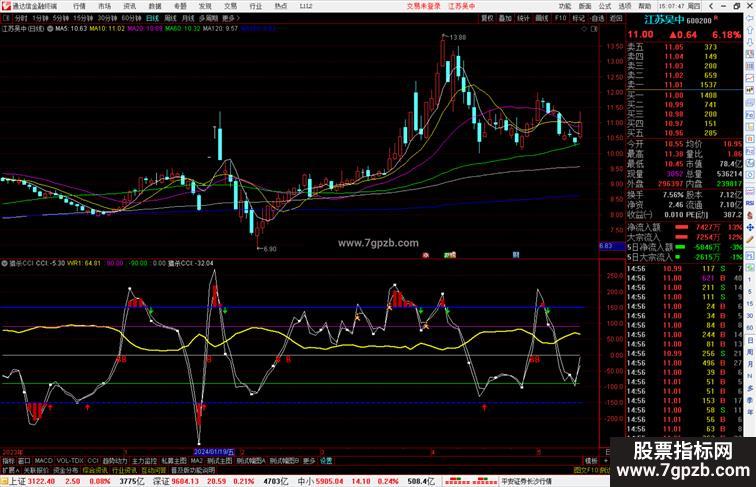Click the 2024/01/19 date marker on timeline
The height and width of the screenshot is (487, 756).
point(214,452)
